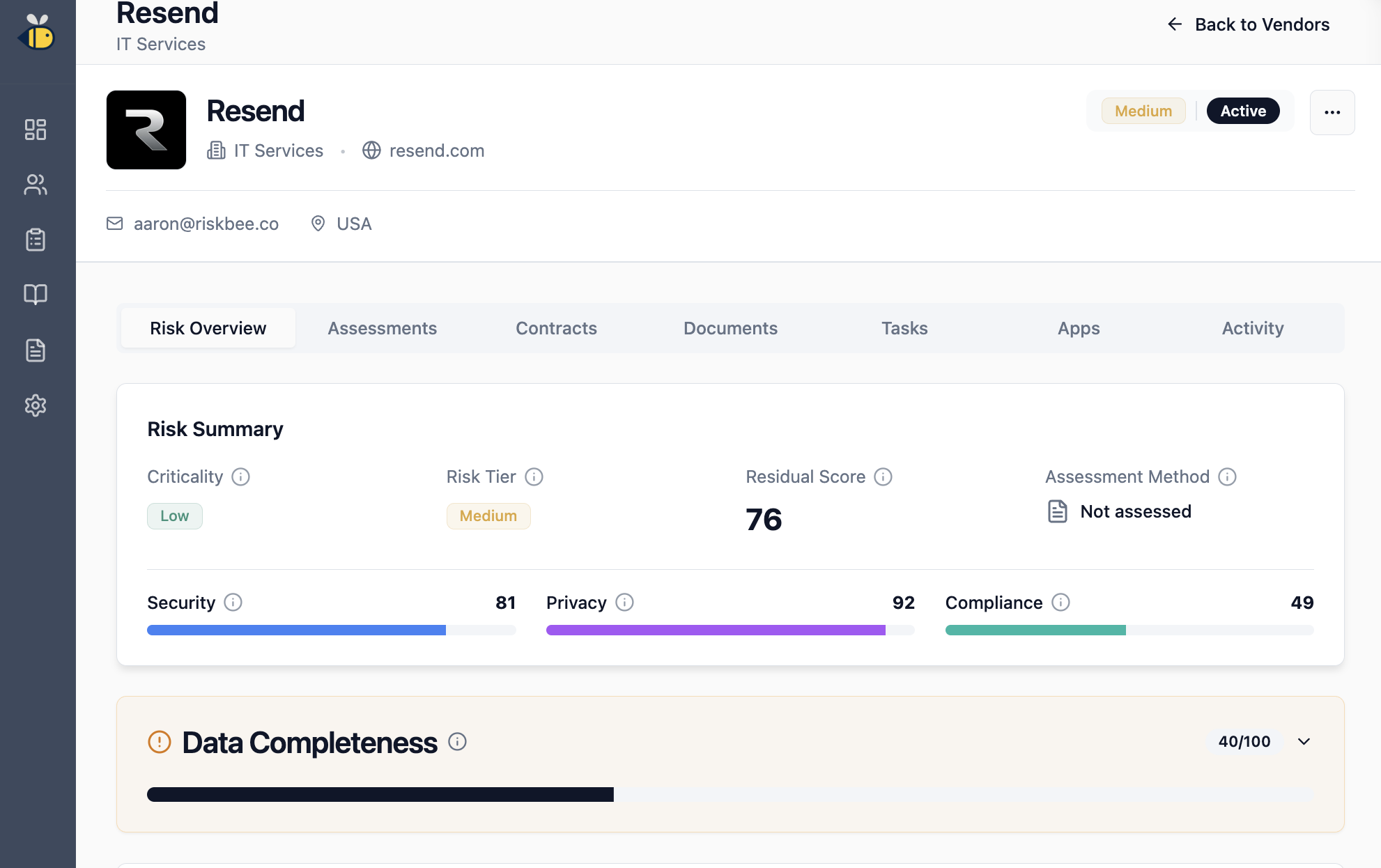This screenshot has height=868, width=1381.
Task: Open the three-dots more options menu
Action: 1332,112
